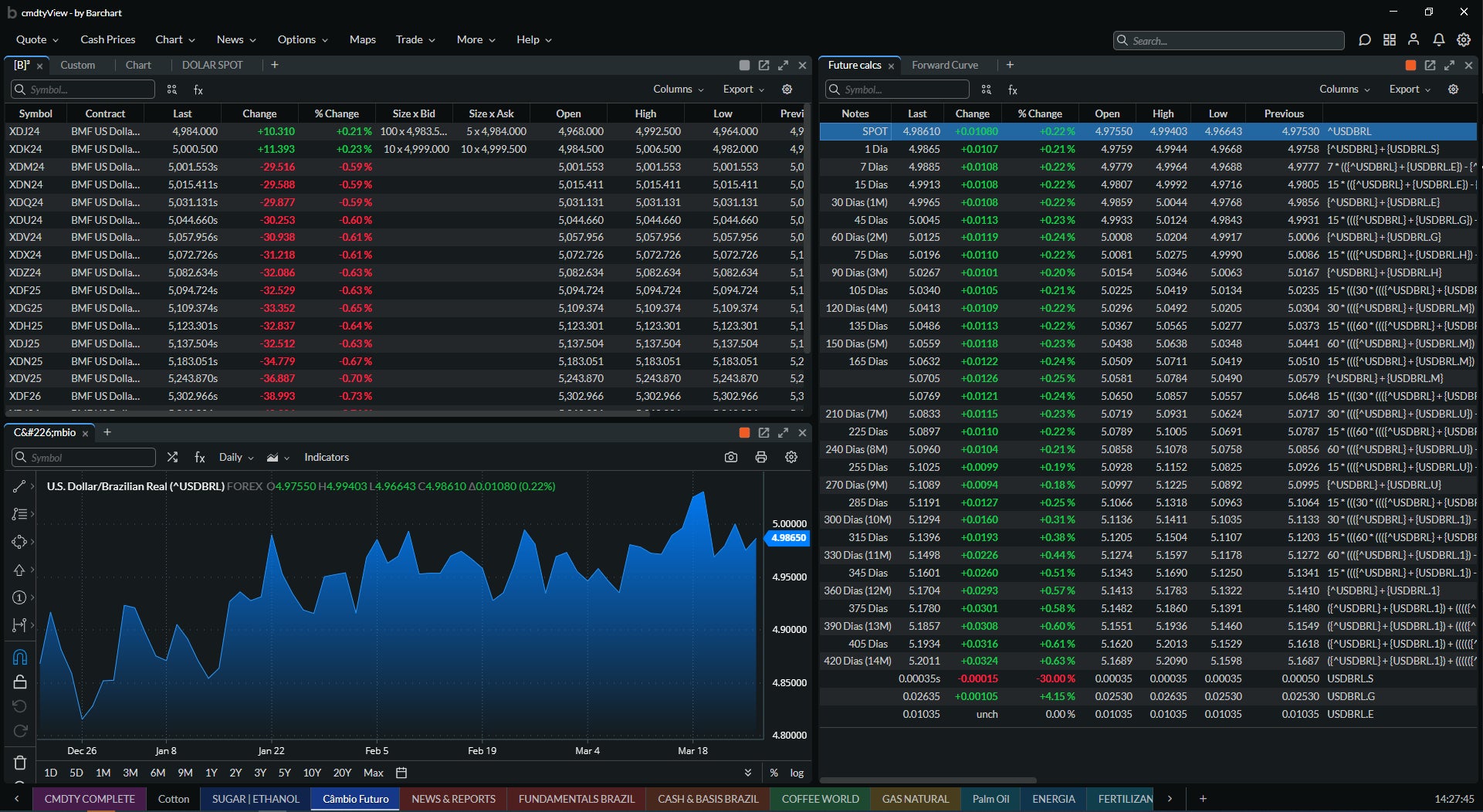The image size is (1483, 812).
Task: Select the measure tool in chart sidebar
Action: (x=19, y=625)
